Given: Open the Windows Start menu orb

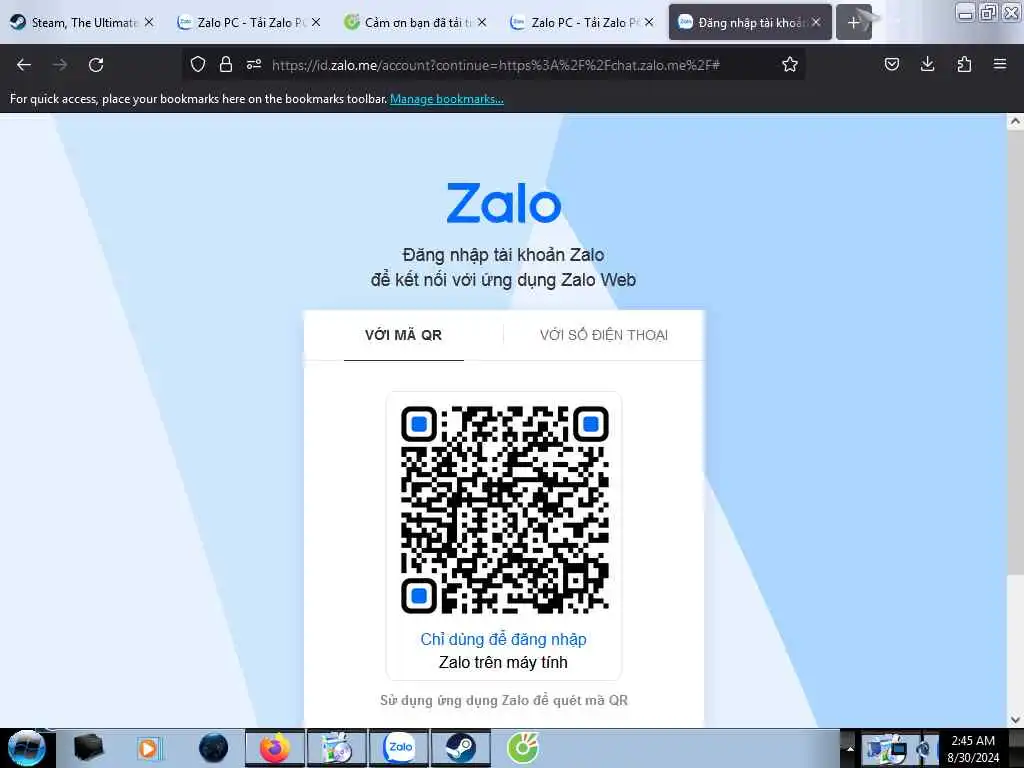Looking at the screenshot, I should tap(27, 748).
